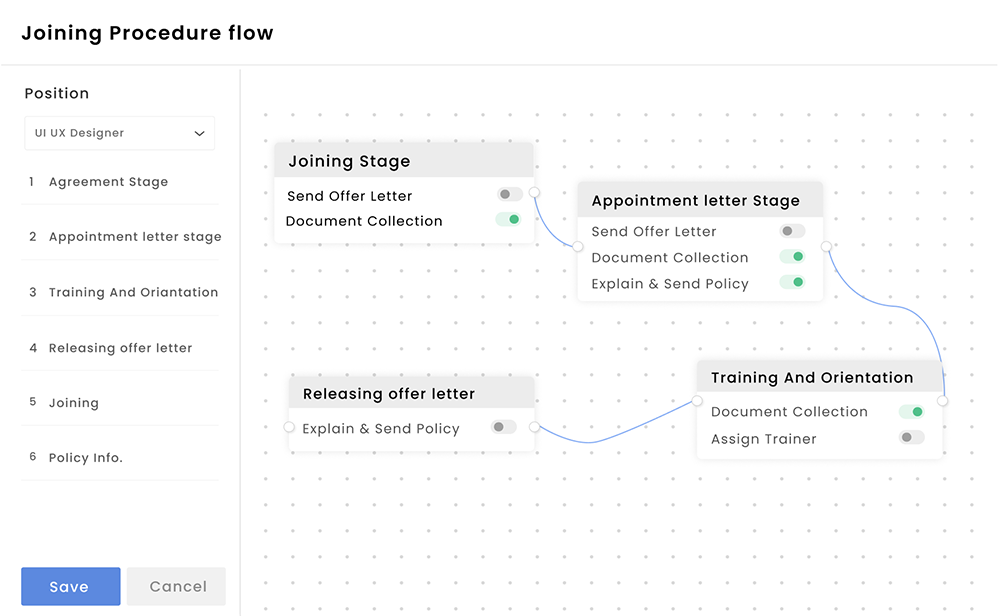The width and height of the screenshot is (1000, 616).
Task: Click the Cancel button
Action: tap(177, 587)
